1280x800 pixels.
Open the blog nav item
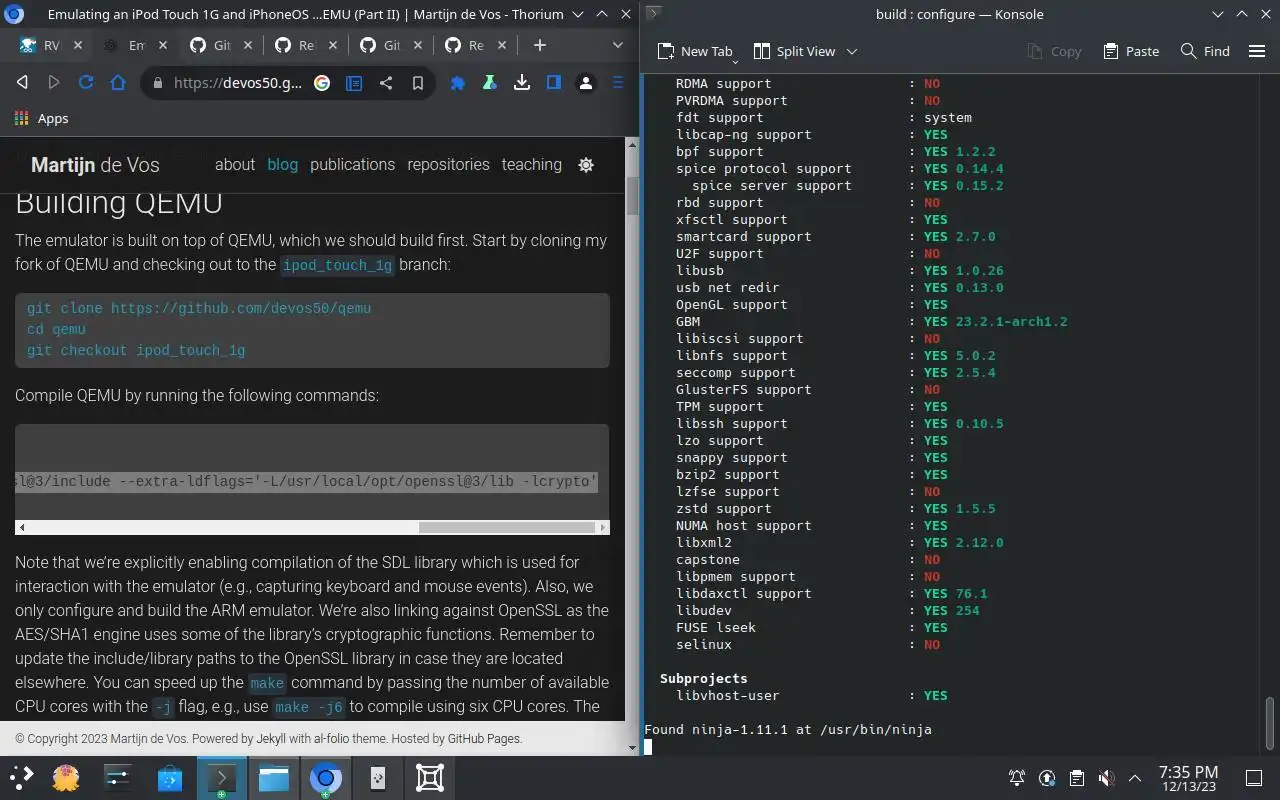click(282, 164)
